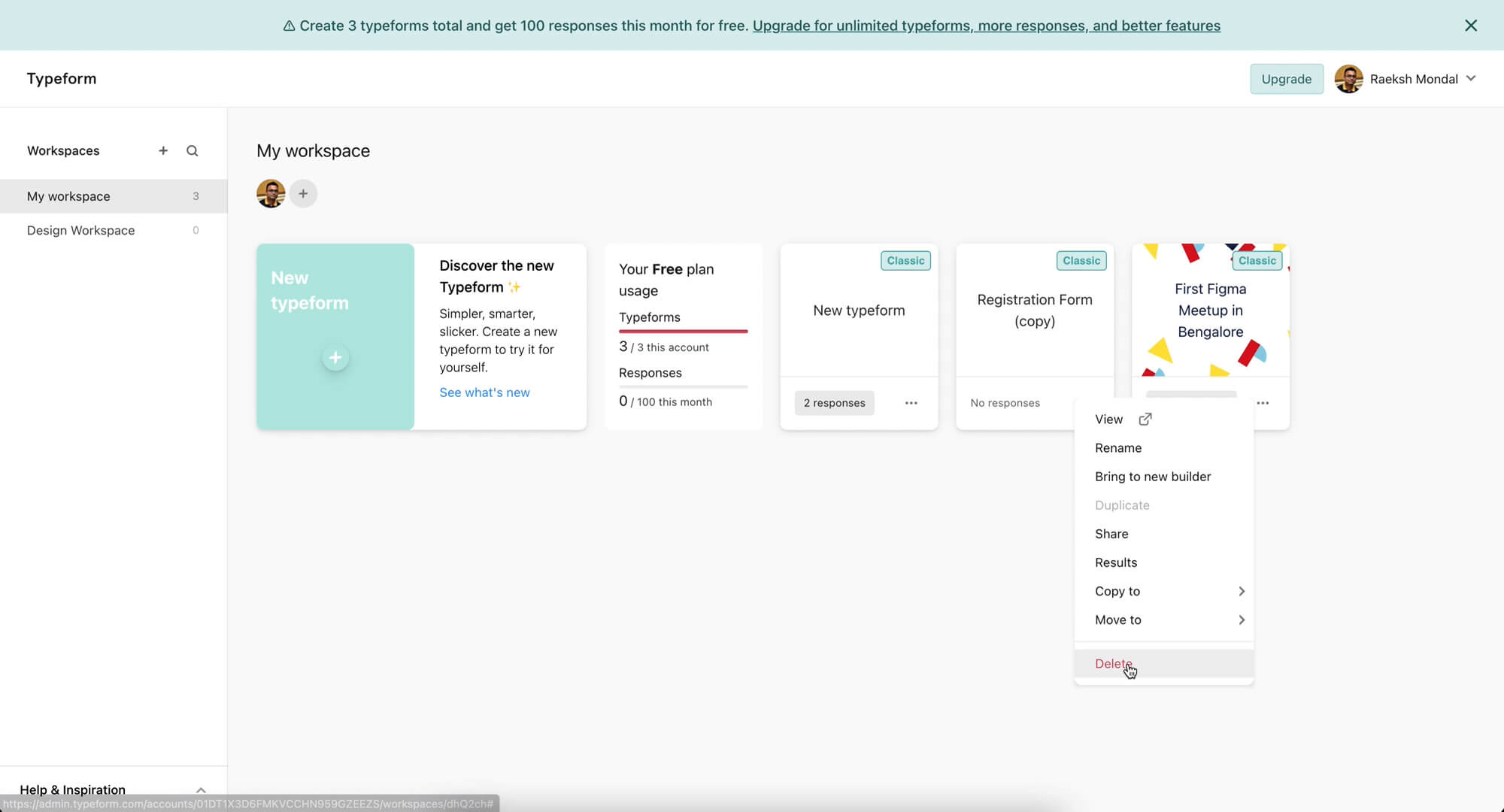Click three-dots menu on Figma Meetup card
The image size is (1504, 812).
click(x=1263, y=403)
